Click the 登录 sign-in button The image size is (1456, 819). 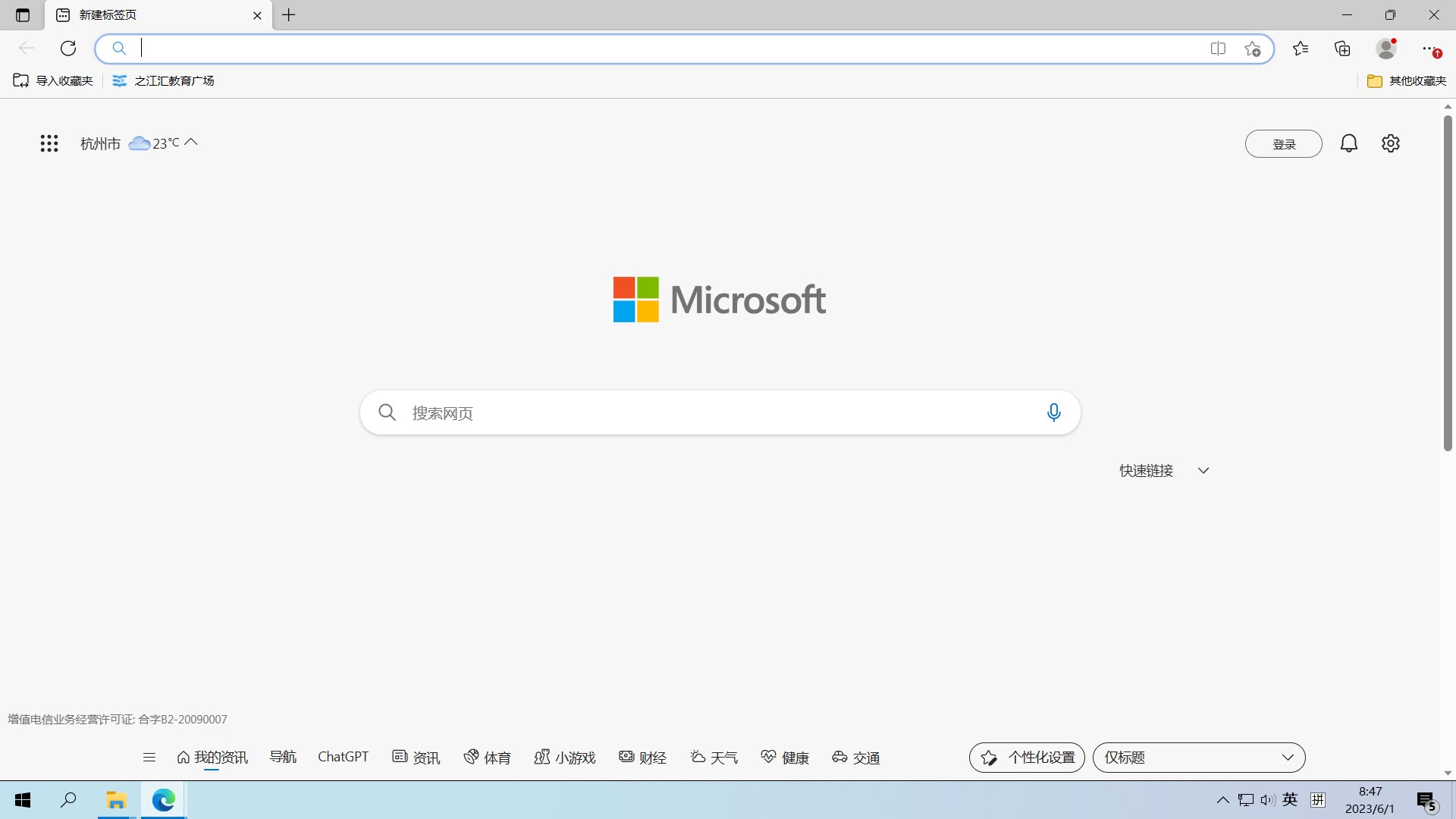coord(1283,144)
